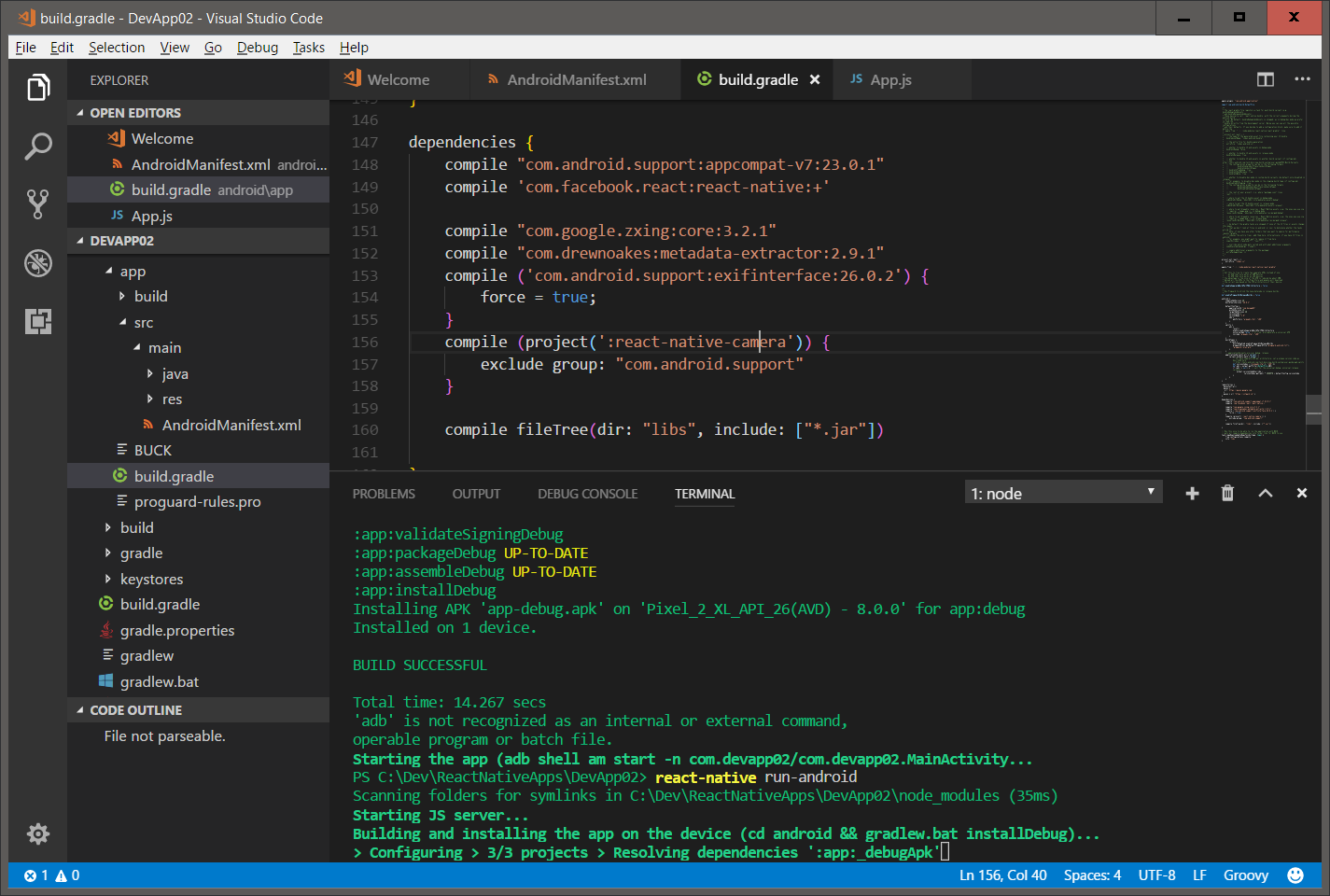Open the gradlew.bat file

[x=198, y=682]
